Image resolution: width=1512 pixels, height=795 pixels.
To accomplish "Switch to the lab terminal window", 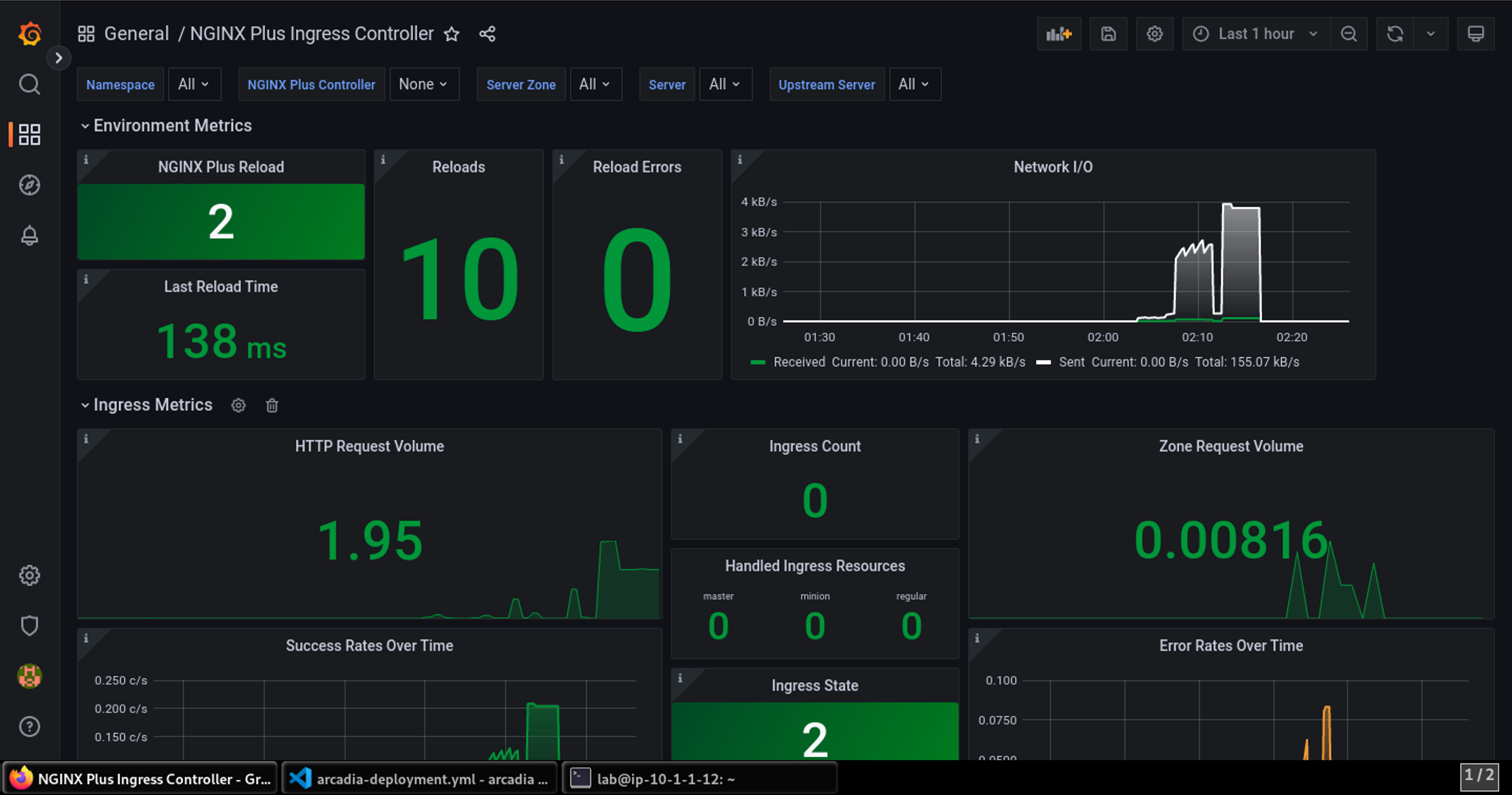I will [700, 779].
